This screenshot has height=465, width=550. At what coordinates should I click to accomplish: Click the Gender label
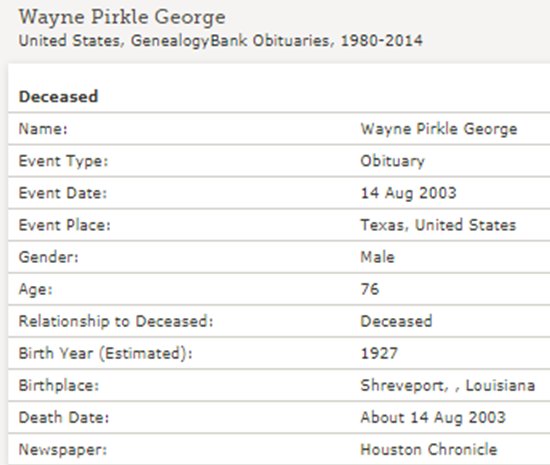(49, 257)
